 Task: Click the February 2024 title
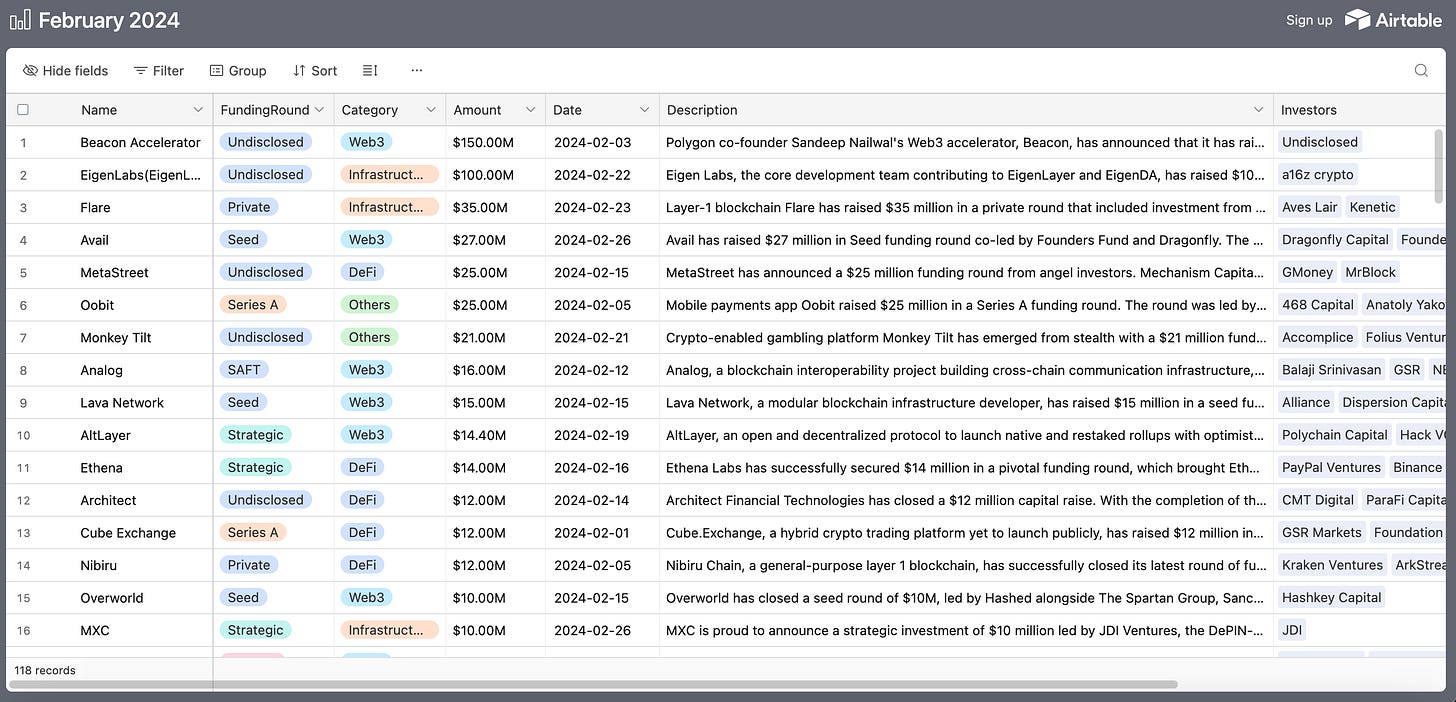click(x=110, y=20)
